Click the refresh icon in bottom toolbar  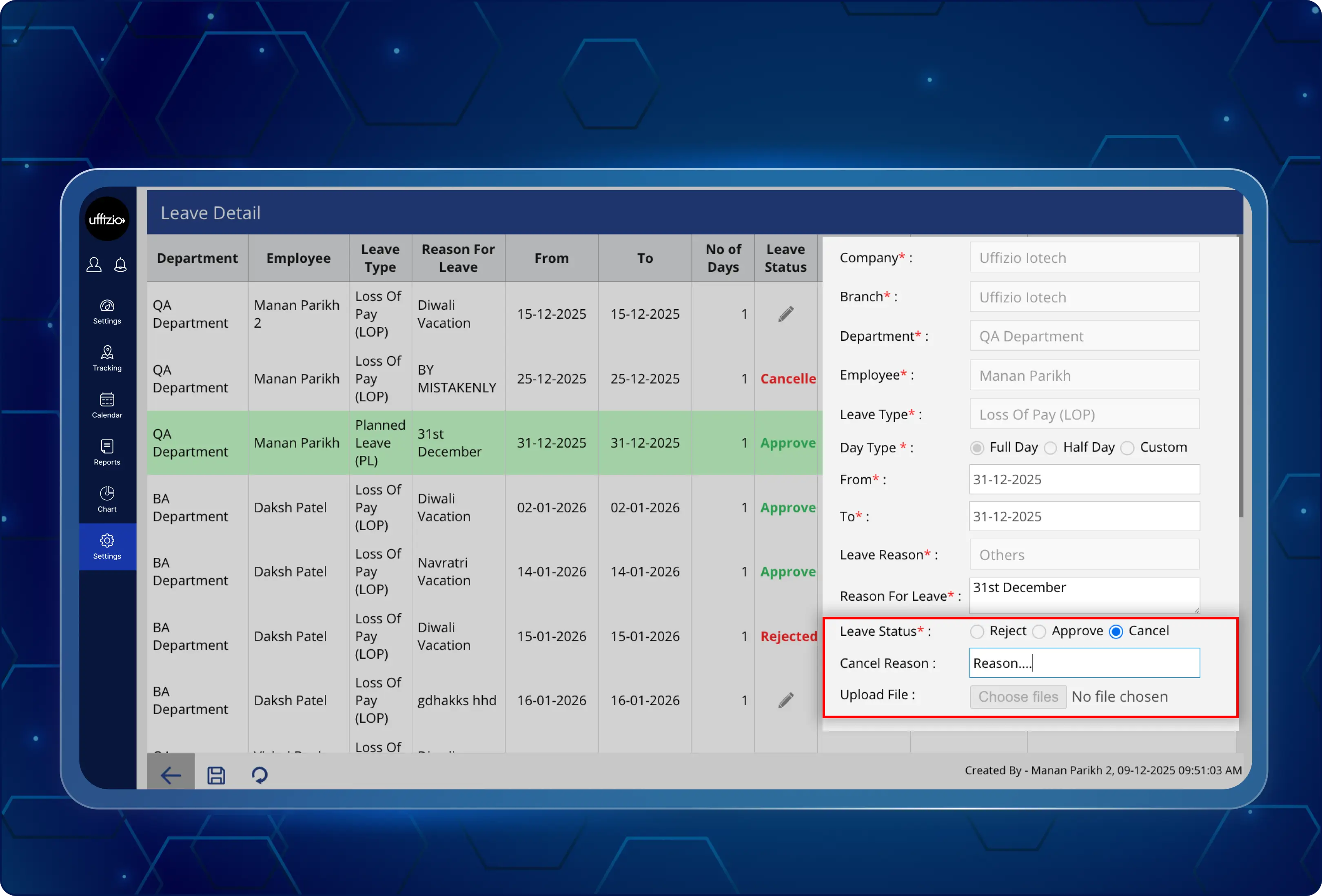coord(260,775)
